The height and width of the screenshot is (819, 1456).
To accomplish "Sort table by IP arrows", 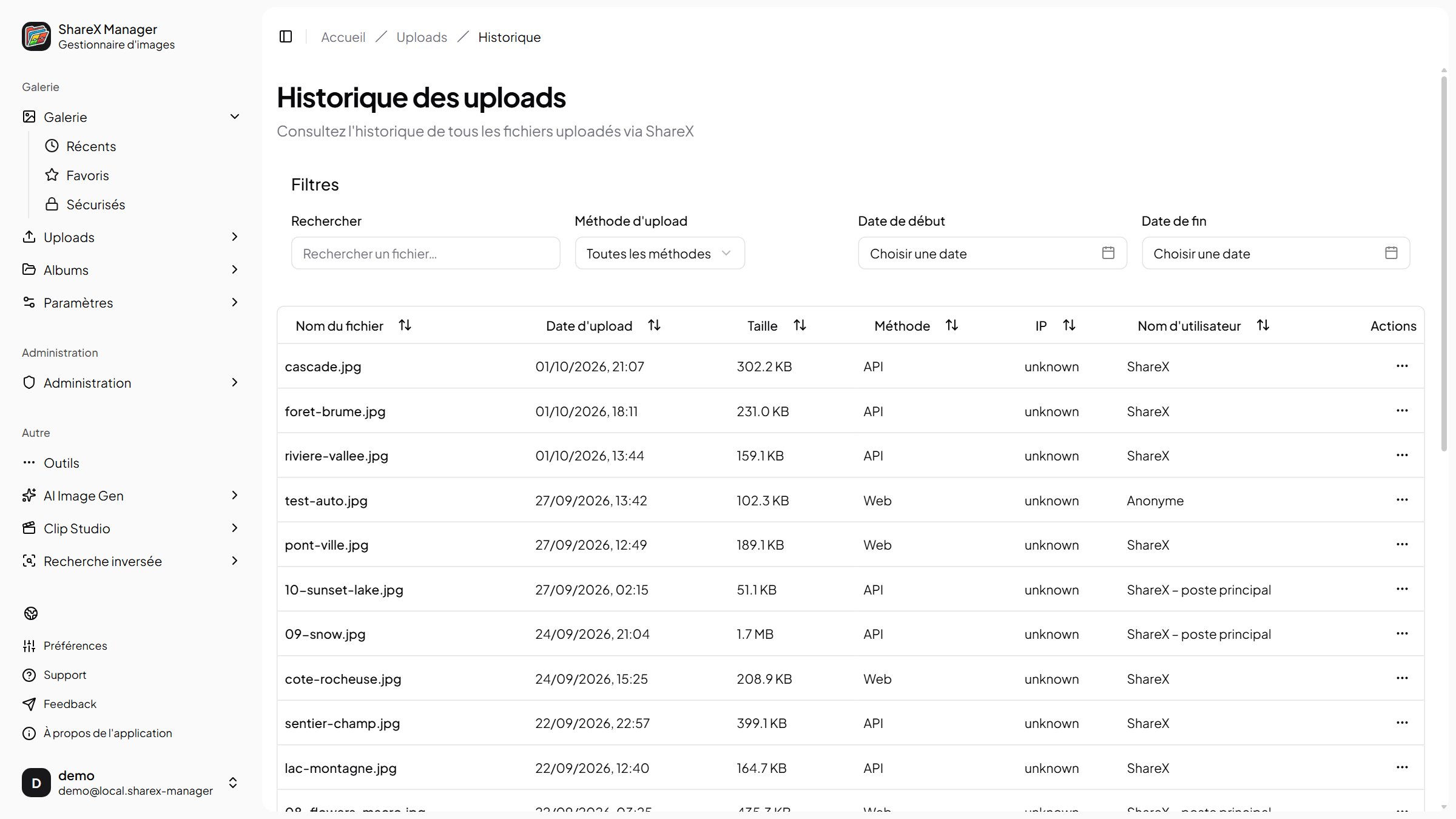I will (1069, 326).
